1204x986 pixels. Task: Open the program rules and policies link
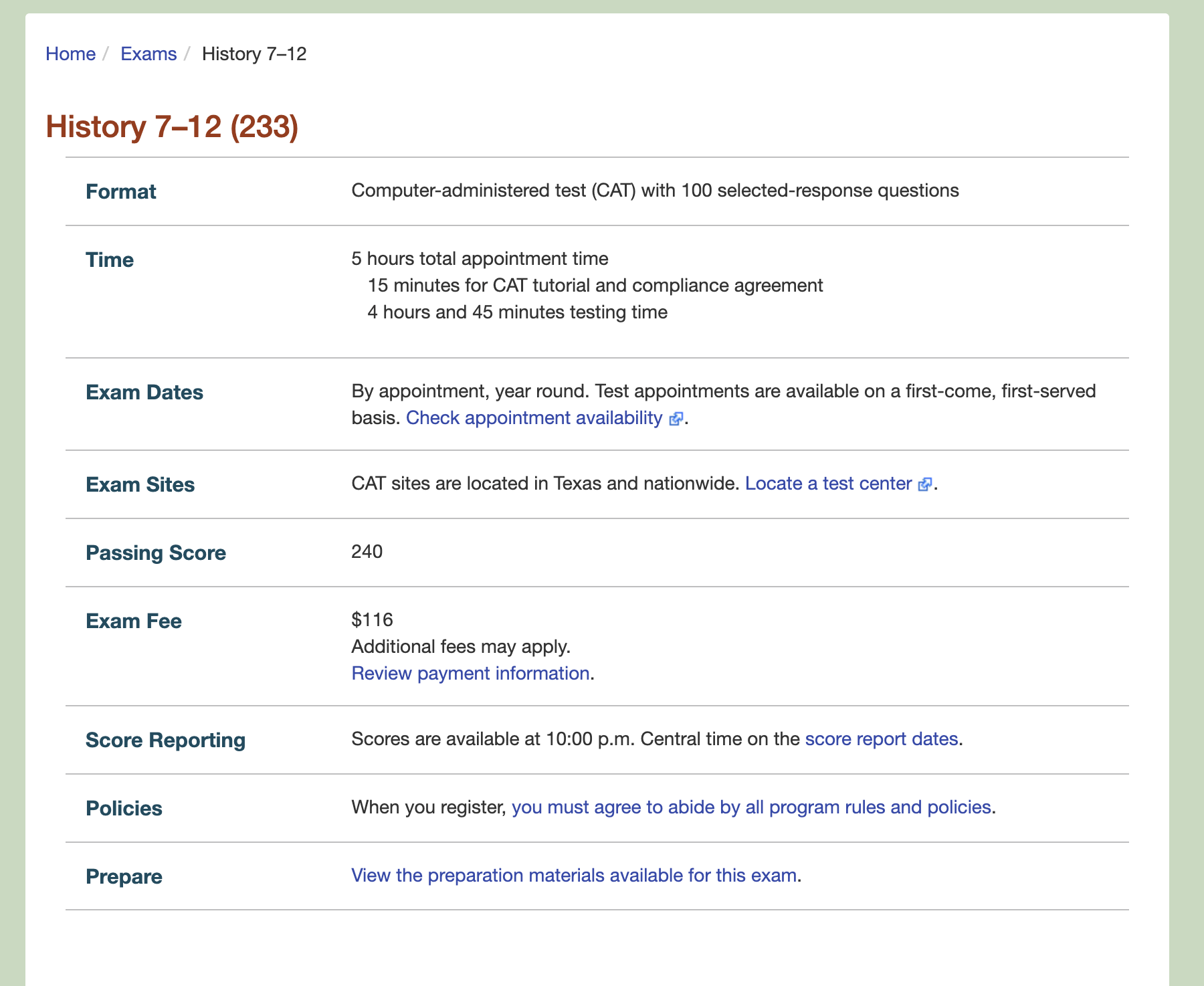click(750, 807)
